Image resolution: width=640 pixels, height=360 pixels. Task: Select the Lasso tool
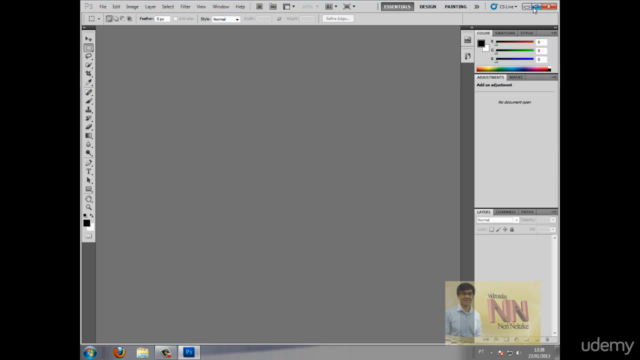click(x=89, y=56)
